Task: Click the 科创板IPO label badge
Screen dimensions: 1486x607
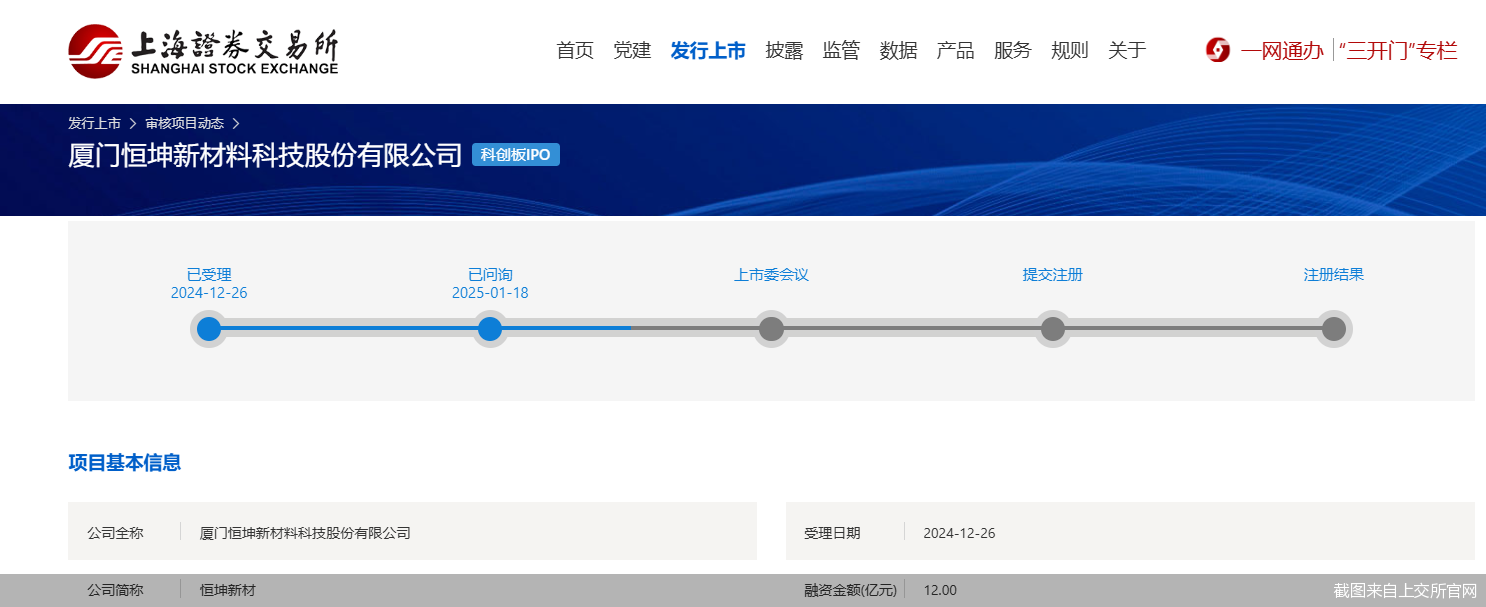Action: tap(516, 154)
